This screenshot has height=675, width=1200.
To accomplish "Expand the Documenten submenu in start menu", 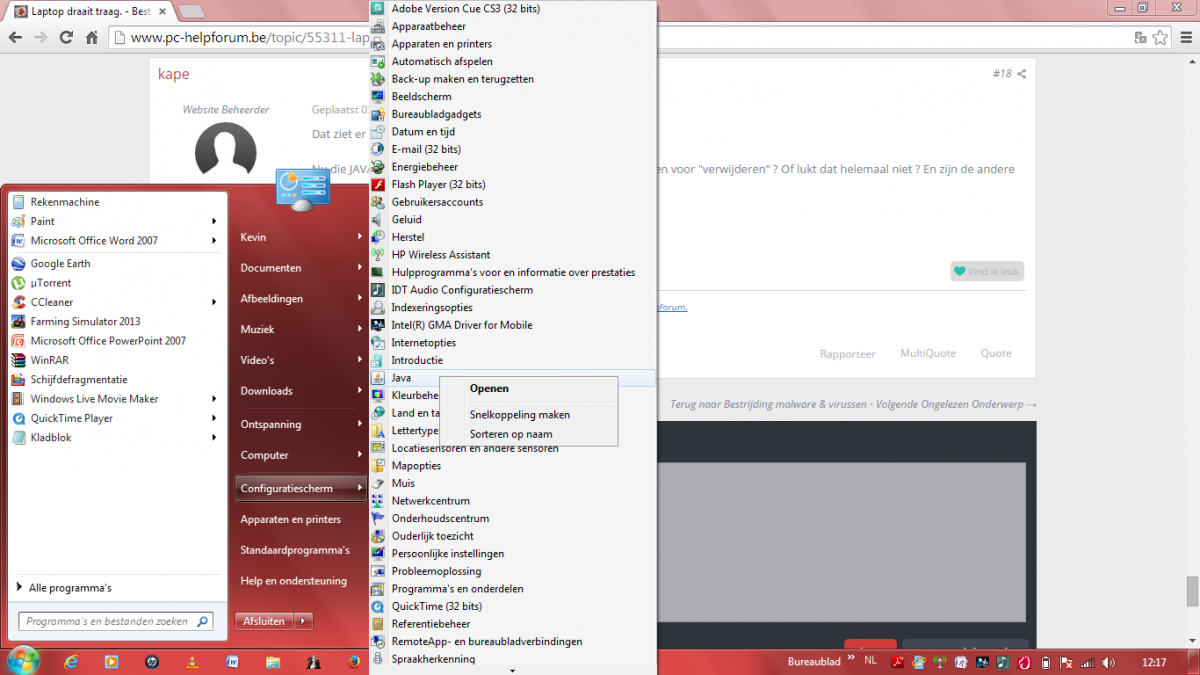I will pyautogui.click(x=361, y=268).
